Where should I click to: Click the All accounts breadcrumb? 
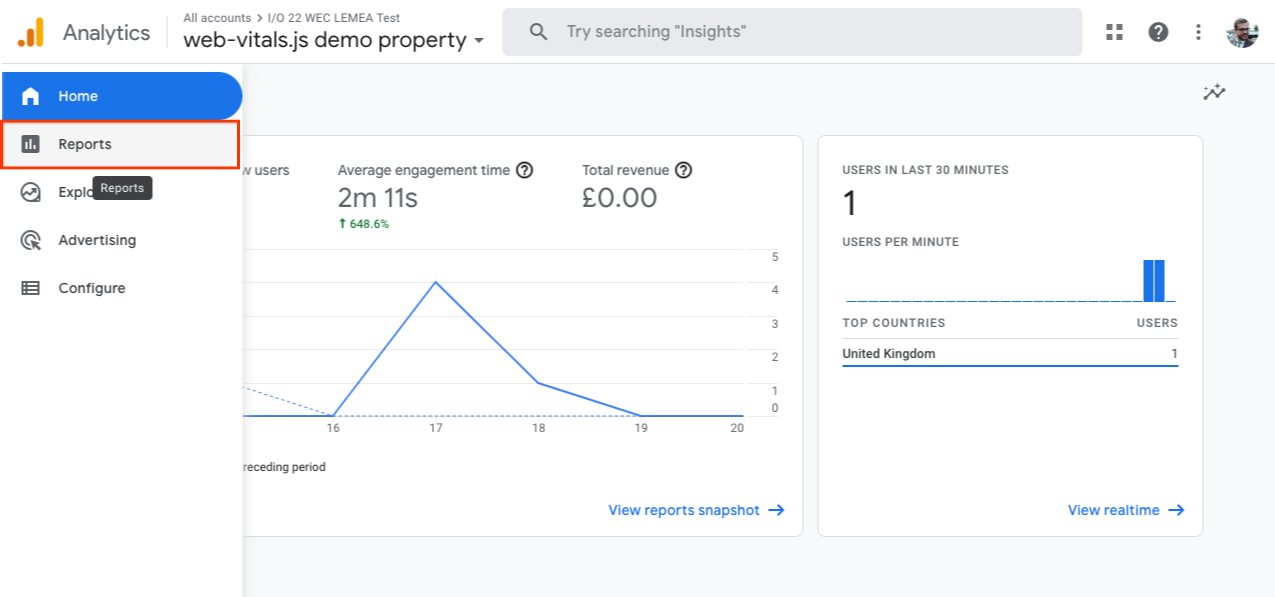[x=217, y=18]
